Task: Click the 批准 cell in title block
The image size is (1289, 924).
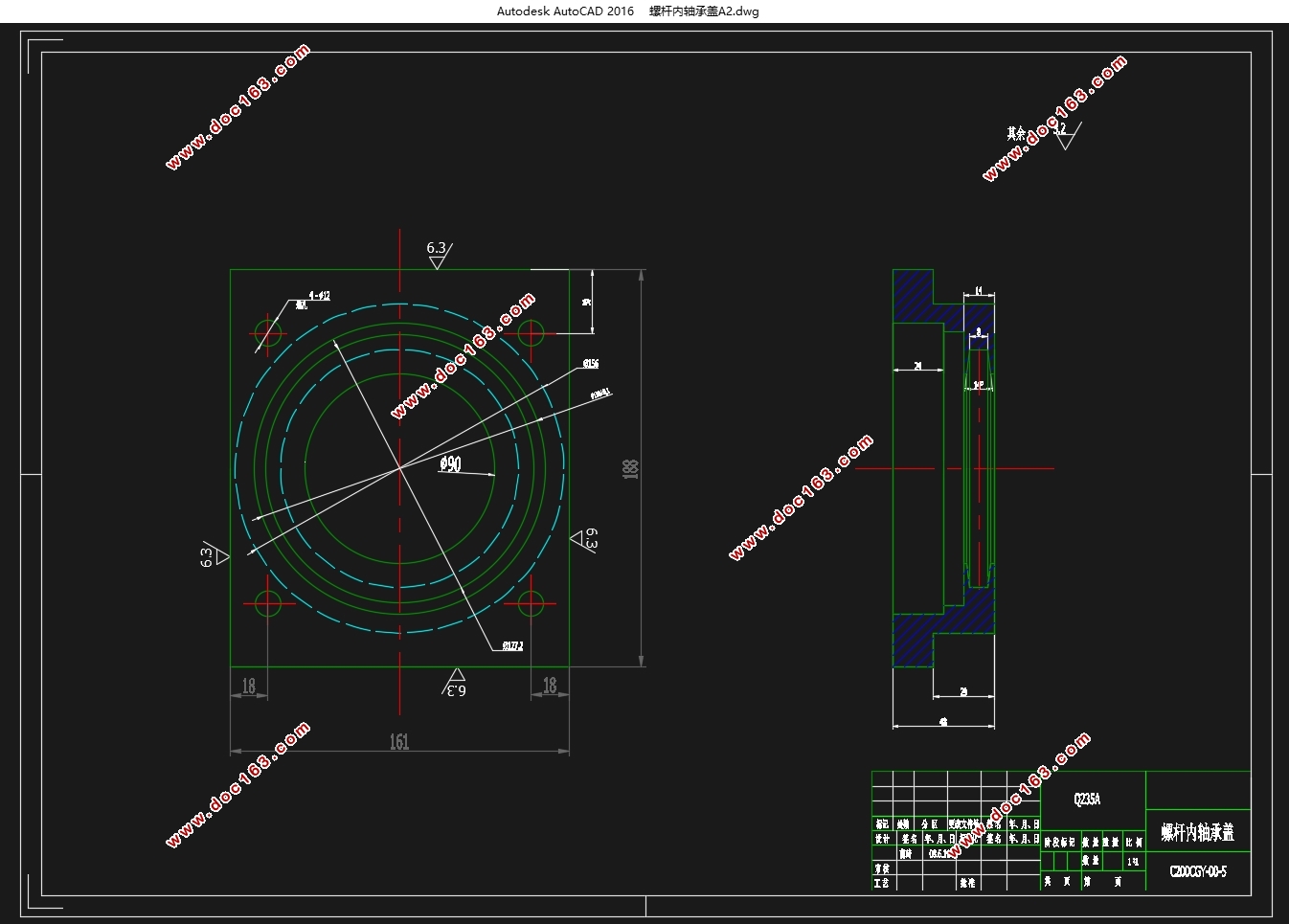Action: pos(967,882)
